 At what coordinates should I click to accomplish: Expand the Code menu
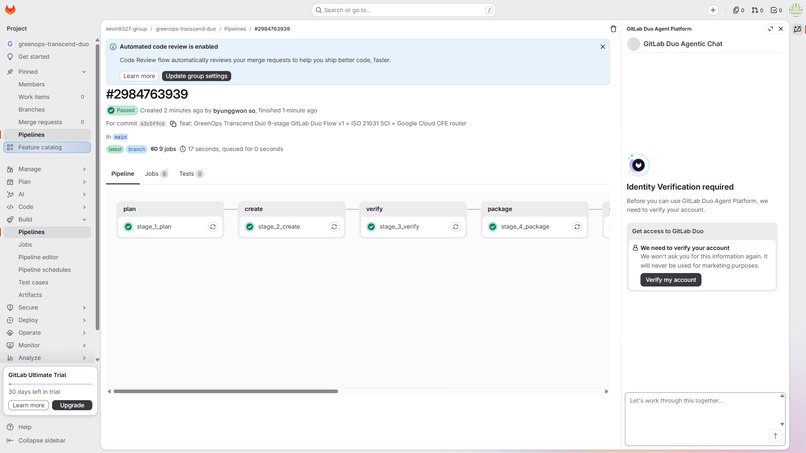point(46,207)
